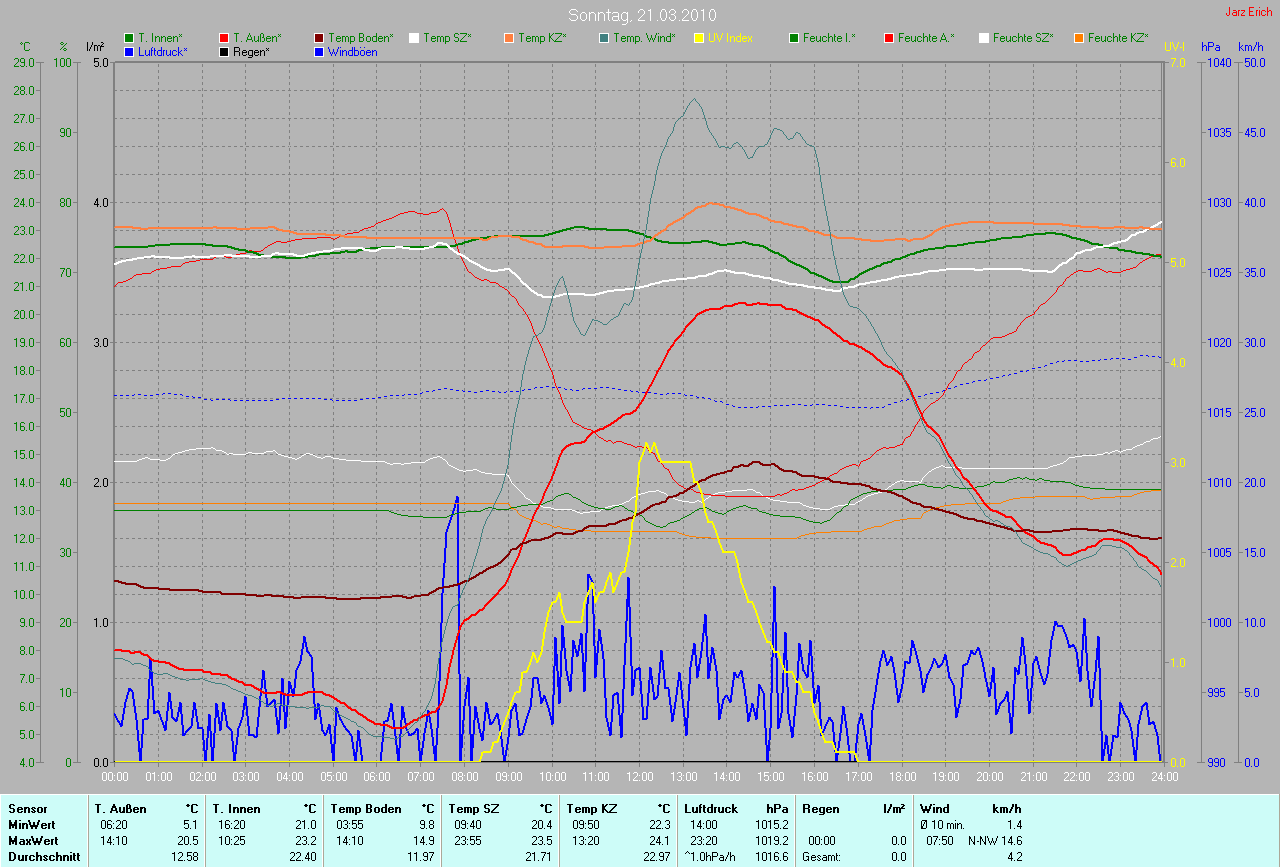Click the 'T. Innen' table column header
This screenshot has height=867, width=1280.
coord(236,808)
